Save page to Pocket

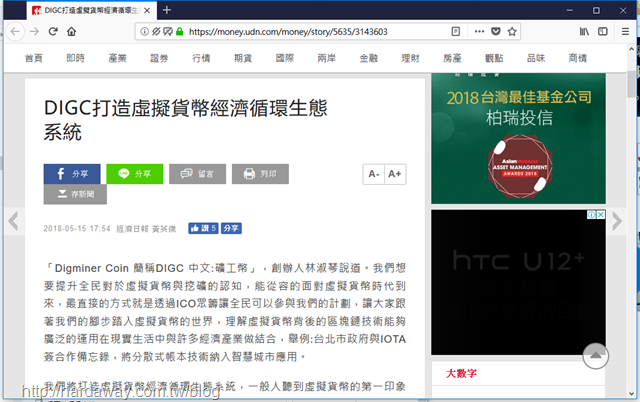point(496,31)
